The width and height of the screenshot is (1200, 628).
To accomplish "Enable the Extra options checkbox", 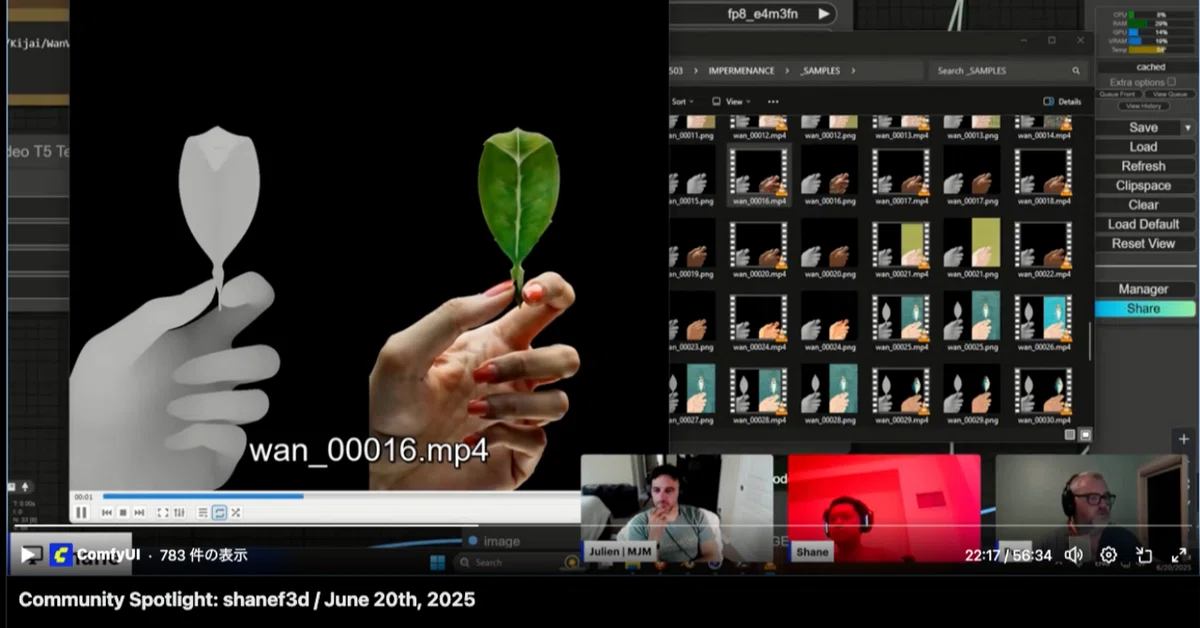I will (1171, 82).
